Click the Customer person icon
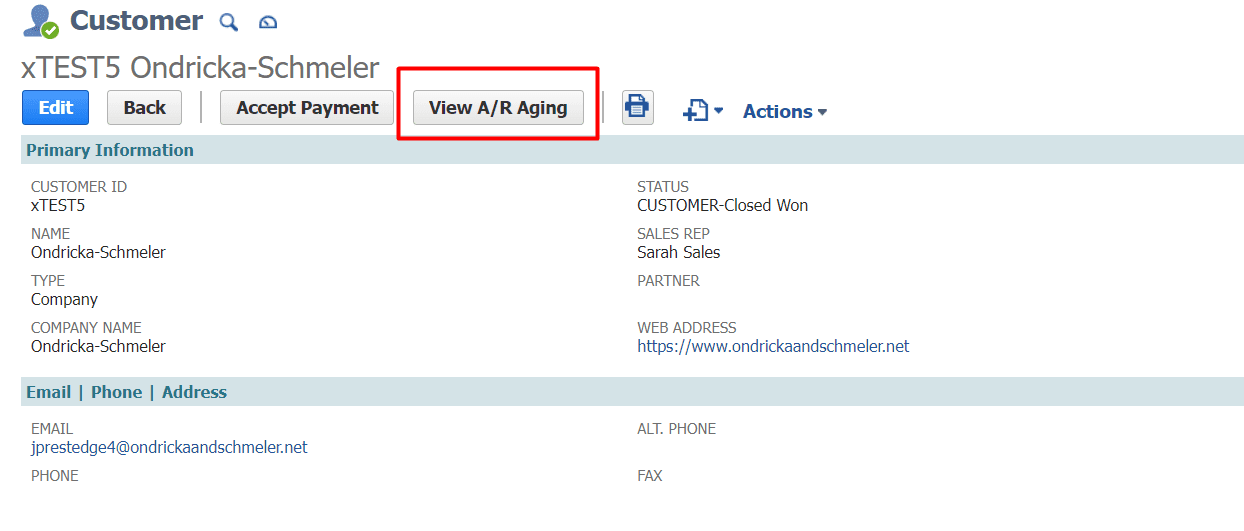Image resolution: width=1244 pixels, height=531 pixels. 40,21
